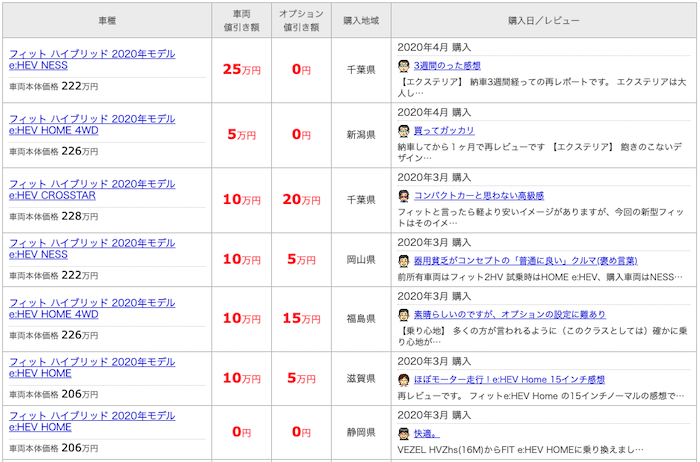Click the avatar next to コンパクトカーと思わない高級感
This screenshot has height=462, width=700.
pyautogui.click(x=404, y=196)
